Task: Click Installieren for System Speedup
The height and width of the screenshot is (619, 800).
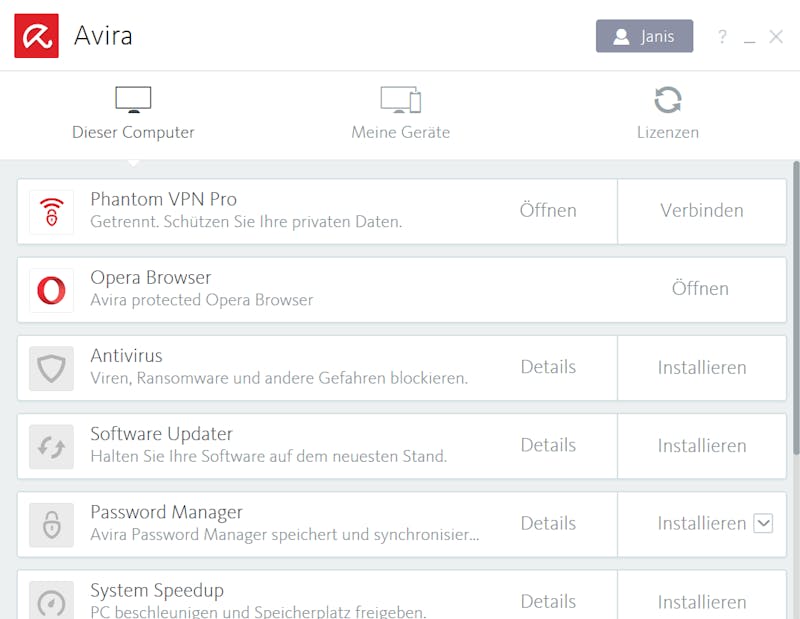Action: tap(702, 602)
